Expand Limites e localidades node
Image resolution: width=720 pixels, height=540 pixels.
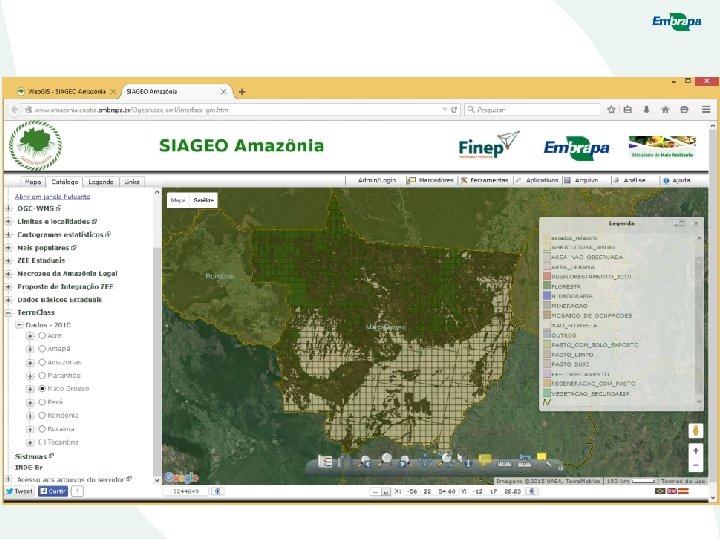coord(8,221)
